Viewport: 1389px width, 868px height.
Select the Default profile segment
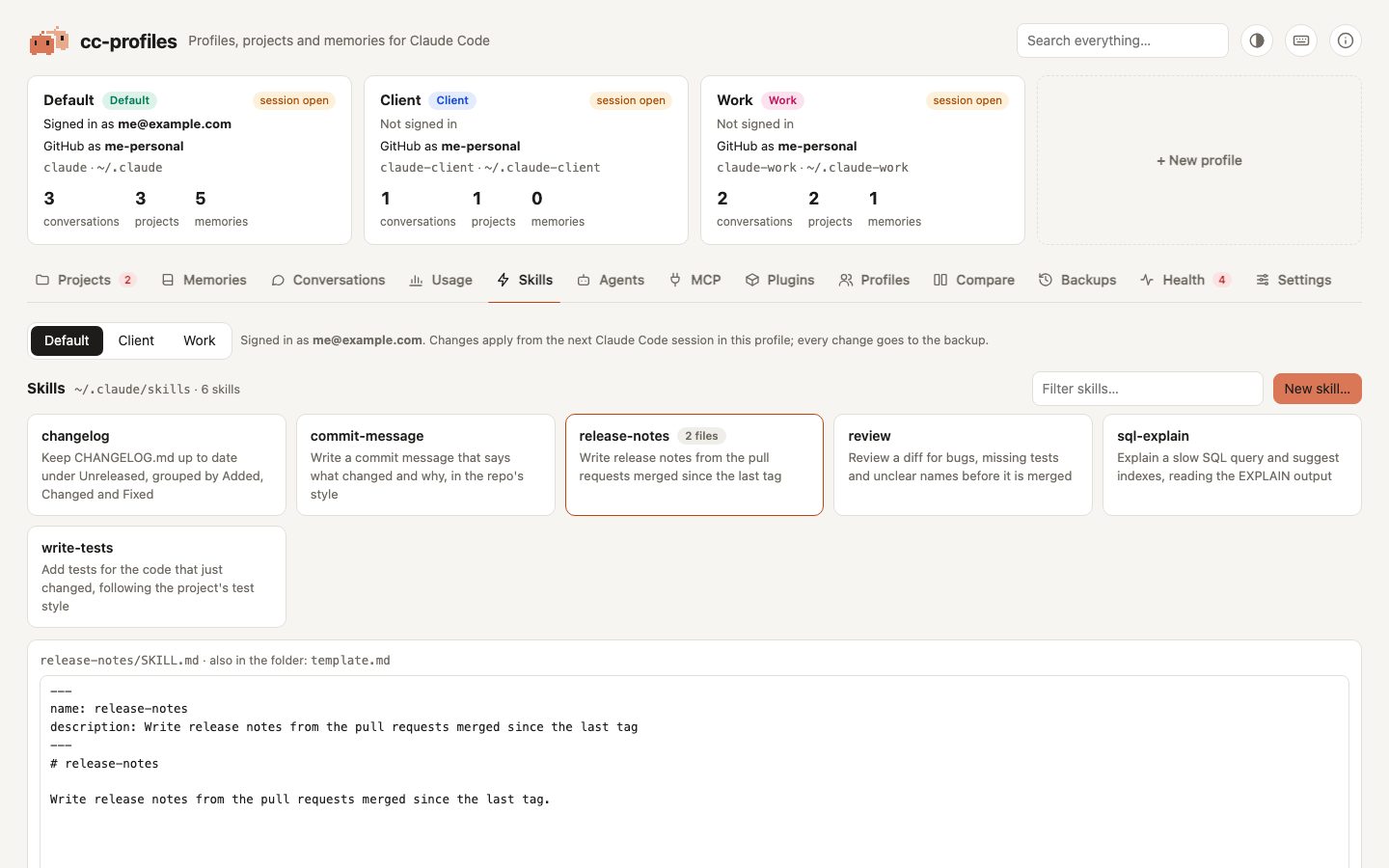[x=67, y=340]
